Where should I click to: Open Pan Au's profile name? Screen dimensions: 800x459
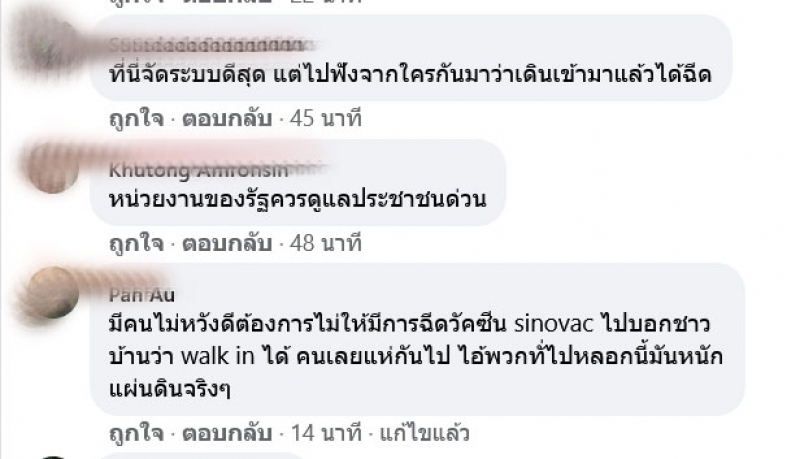point(142,295)
